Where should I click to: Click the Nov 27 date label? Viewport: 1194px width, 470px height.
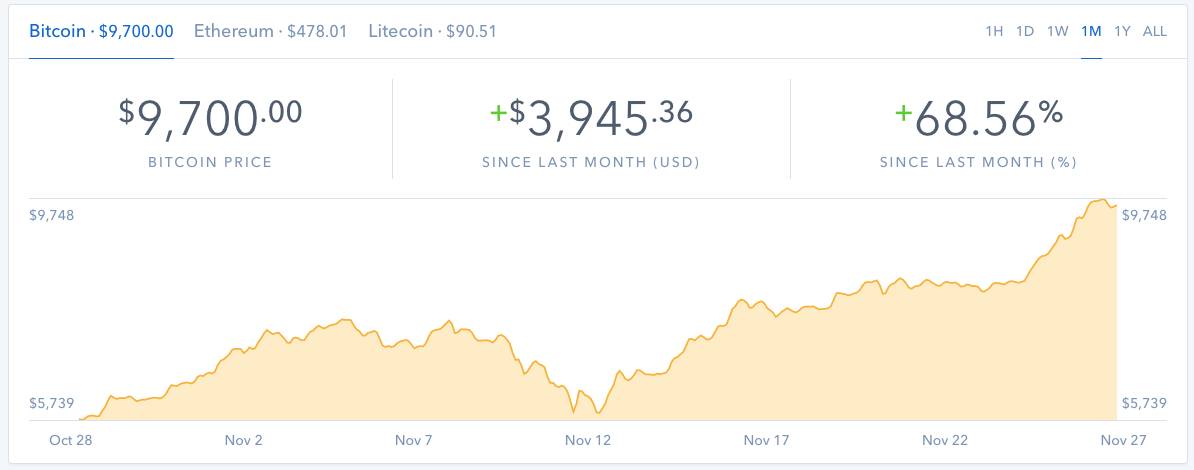click(x=1124, y=440)
